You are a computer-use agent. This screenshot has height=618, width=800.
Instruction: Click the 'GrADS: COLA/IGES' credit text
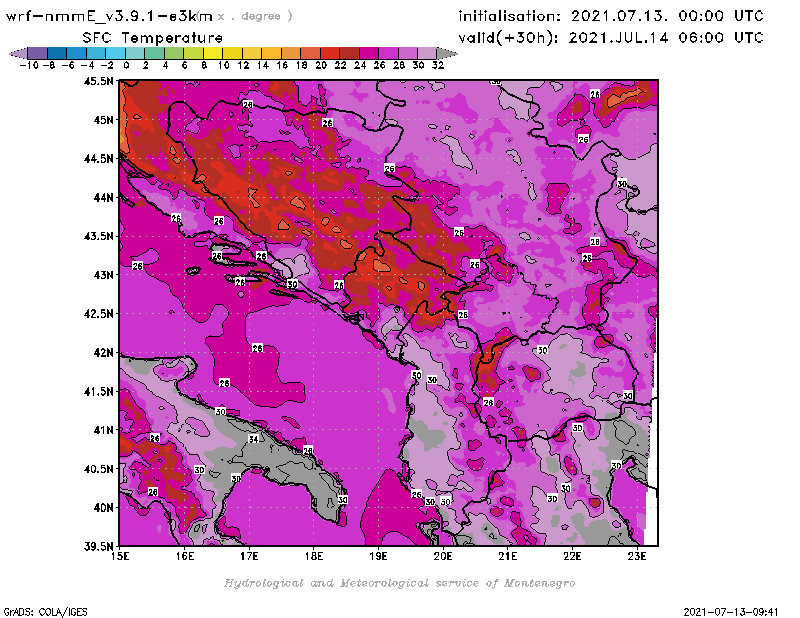[45, 612]
